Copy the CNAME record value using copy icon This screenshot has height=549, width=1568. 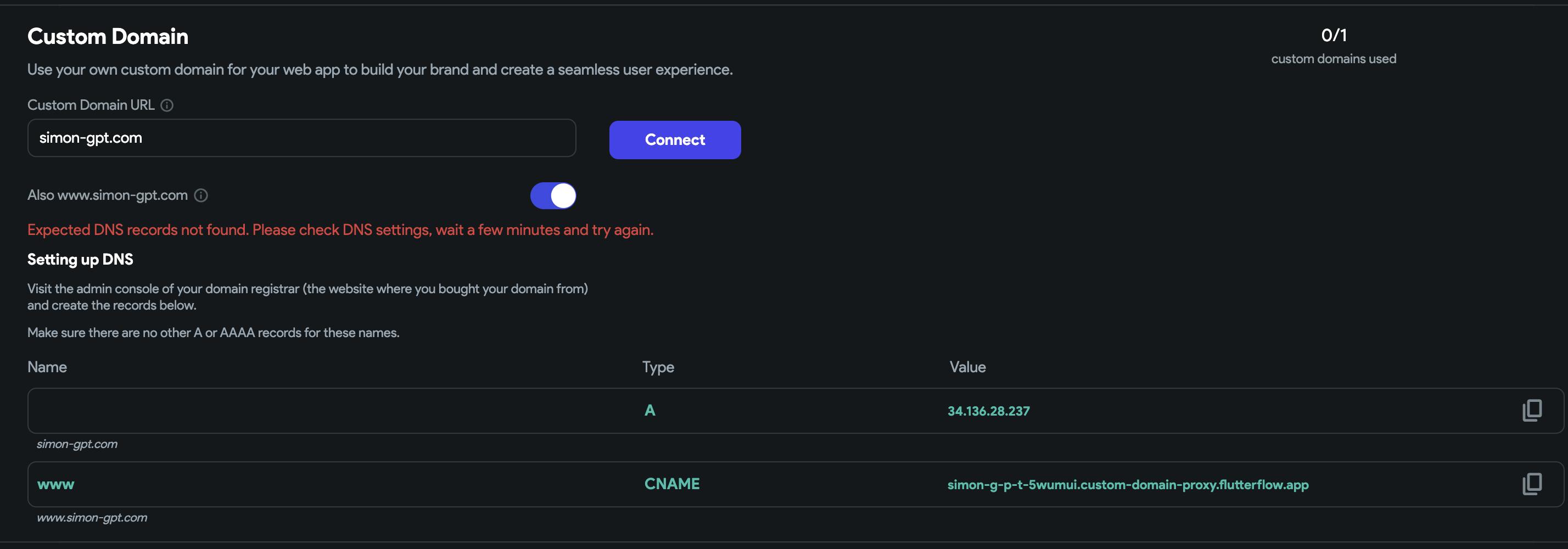[x=1531, y=484]
